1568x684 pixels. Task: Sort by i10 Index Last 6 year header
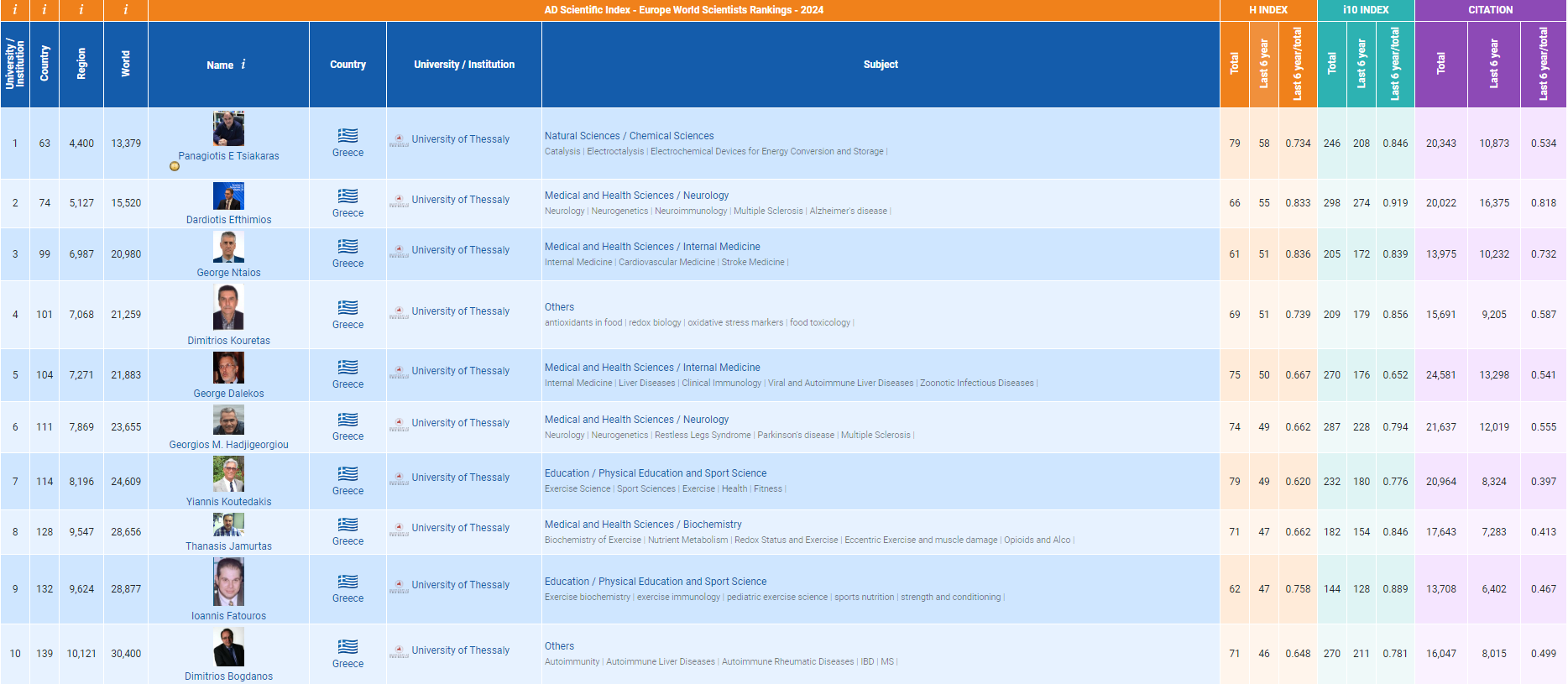point(1362,64)
